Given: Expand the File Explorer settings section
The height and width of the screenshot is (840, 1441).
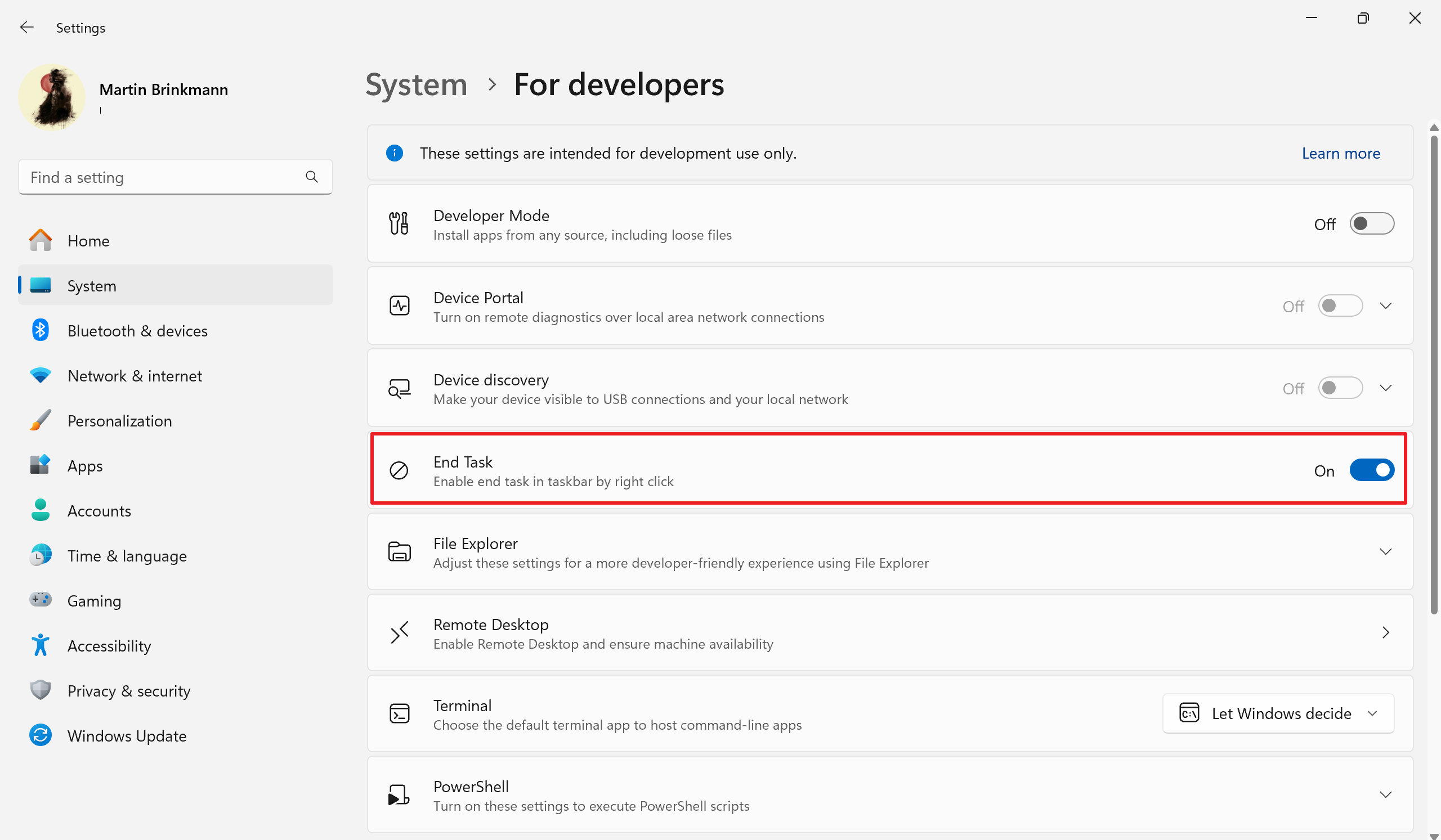Looking at the screenshot, I should (x=1385, y=551).
